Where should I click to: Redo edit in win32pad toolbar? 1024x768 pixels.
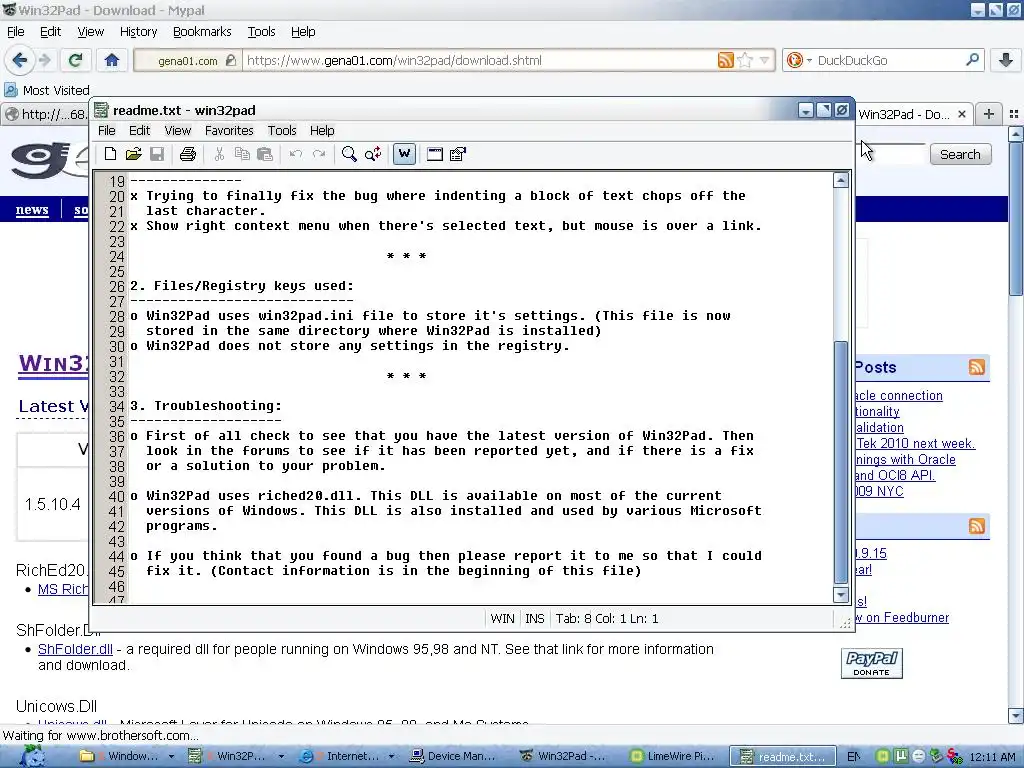319,154
